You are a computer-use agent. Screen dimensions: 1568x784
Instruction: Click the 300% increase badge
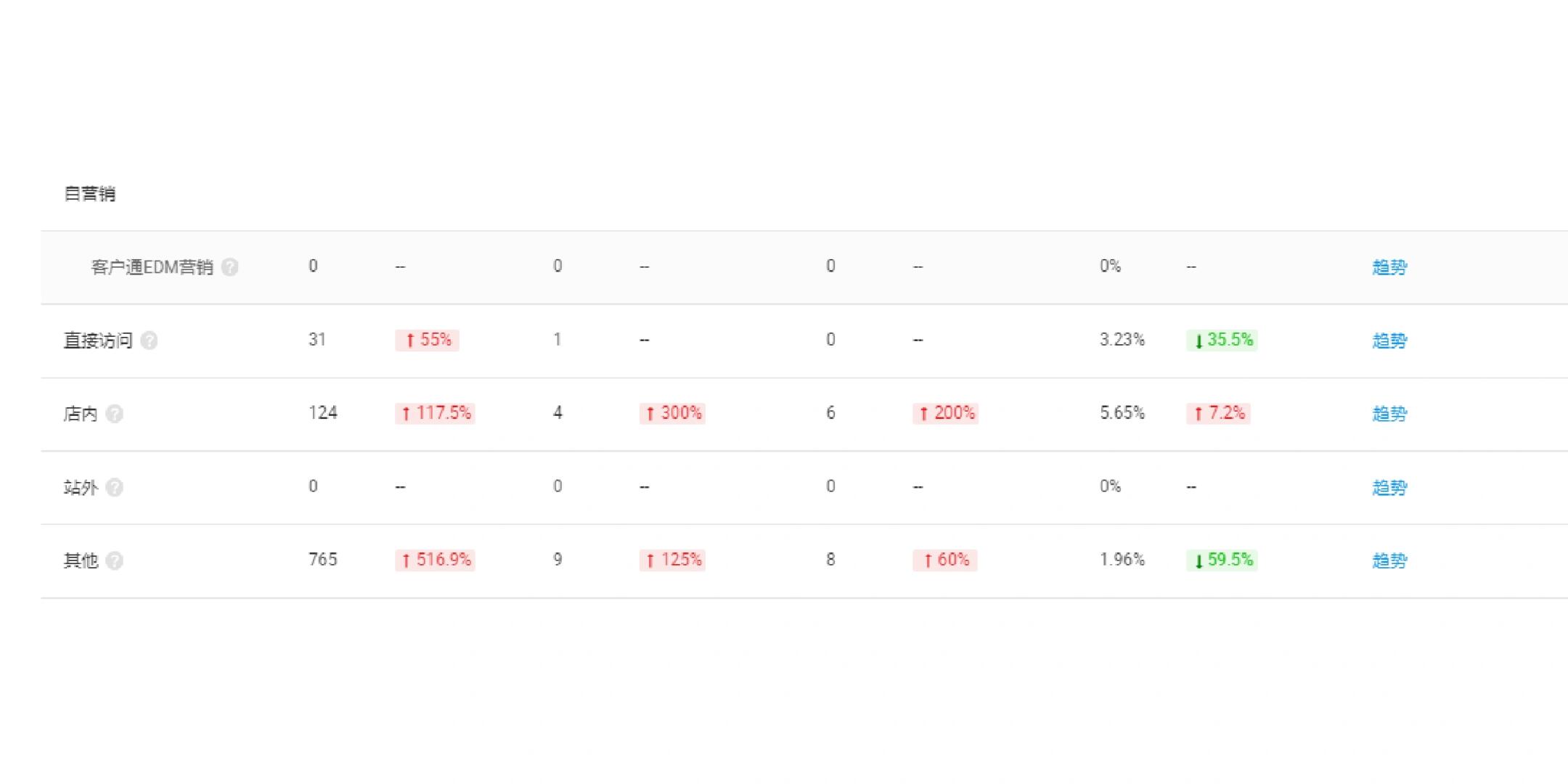(673, 413)
